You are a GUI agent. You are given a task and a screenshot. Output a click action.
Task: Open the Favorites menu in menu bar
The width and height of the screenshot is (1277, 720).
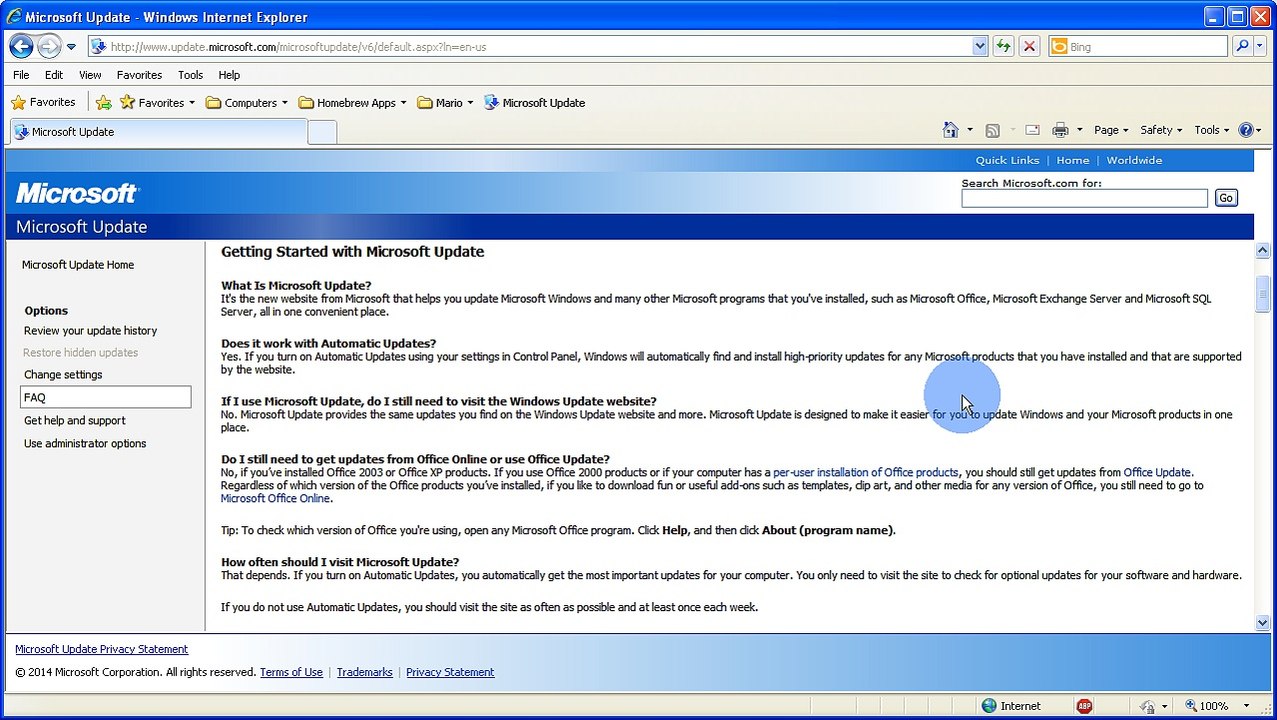(x=139, y=75)
